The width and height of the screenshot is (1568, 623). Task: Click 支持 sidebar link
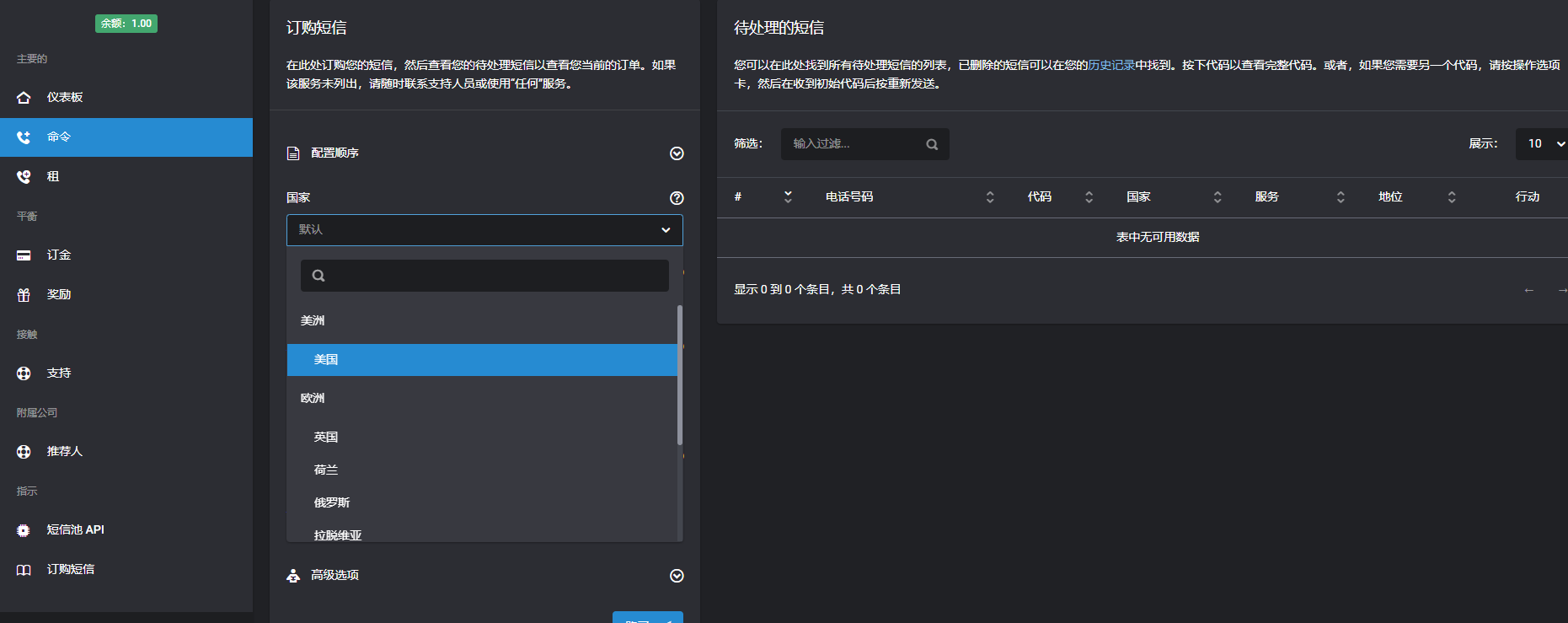pos(126,373)
